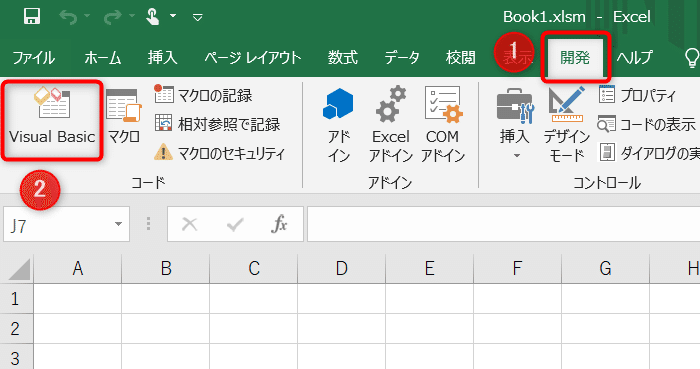Select column C header
700x369 pixels.
254,269
